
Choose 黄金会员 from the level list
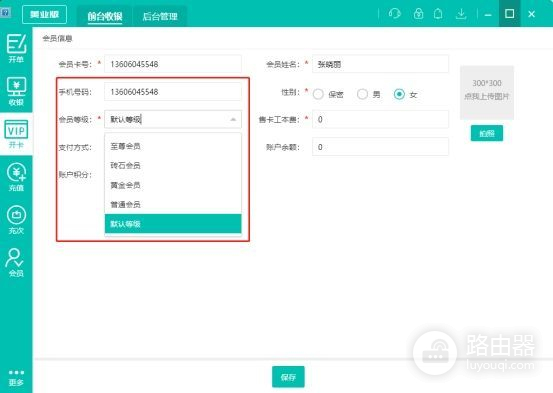(173, 185)
